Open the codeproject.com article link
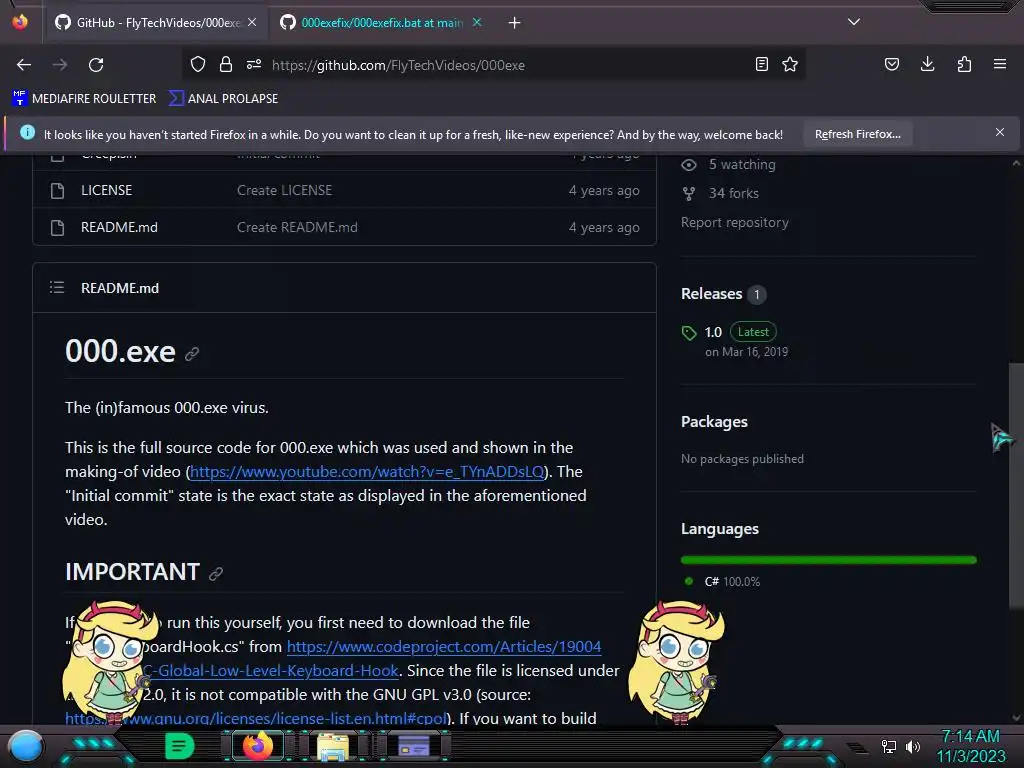Viewport: 1024px width, 768px height. coord(443,647)
